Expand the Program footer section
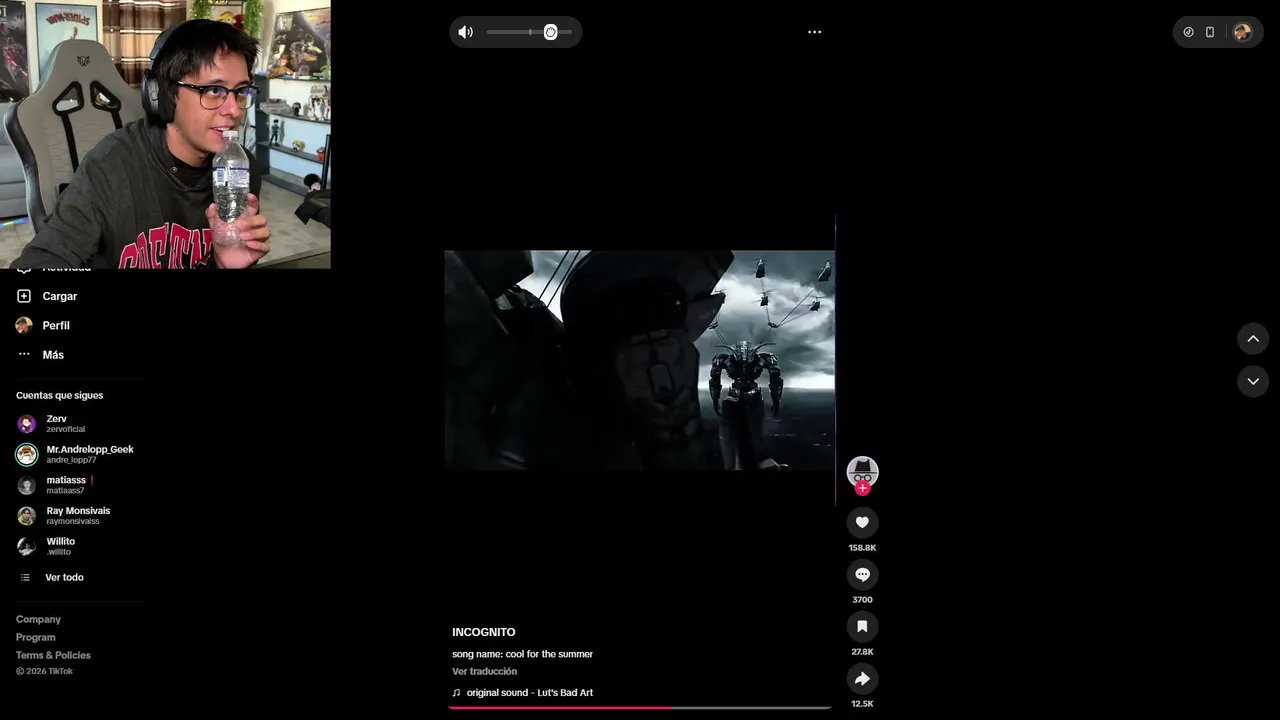Image resolution: width=1280 pixels, height=720 pixels. (36, 637)
